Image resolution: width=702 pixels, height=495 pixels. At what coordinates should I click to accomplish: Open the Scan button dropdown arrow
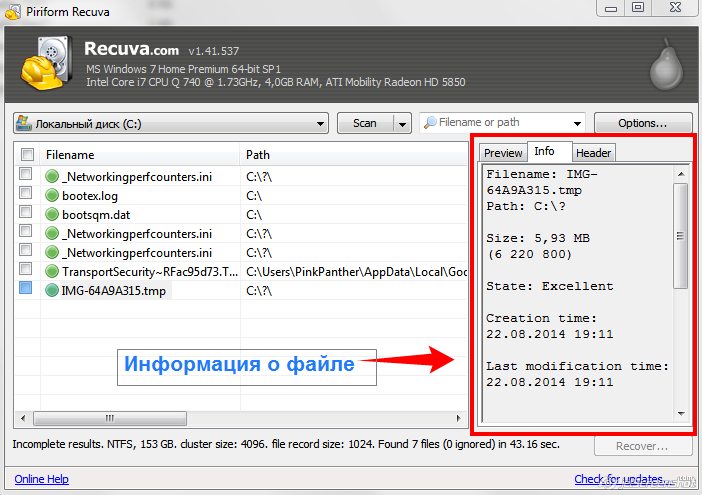[402, 124]
